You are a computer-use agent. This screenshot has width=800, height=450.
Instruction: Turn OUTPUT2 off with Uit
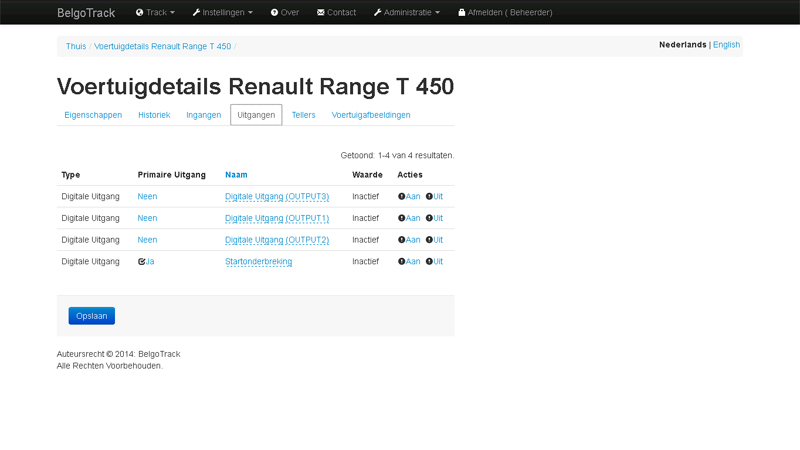tap(434, 240)
